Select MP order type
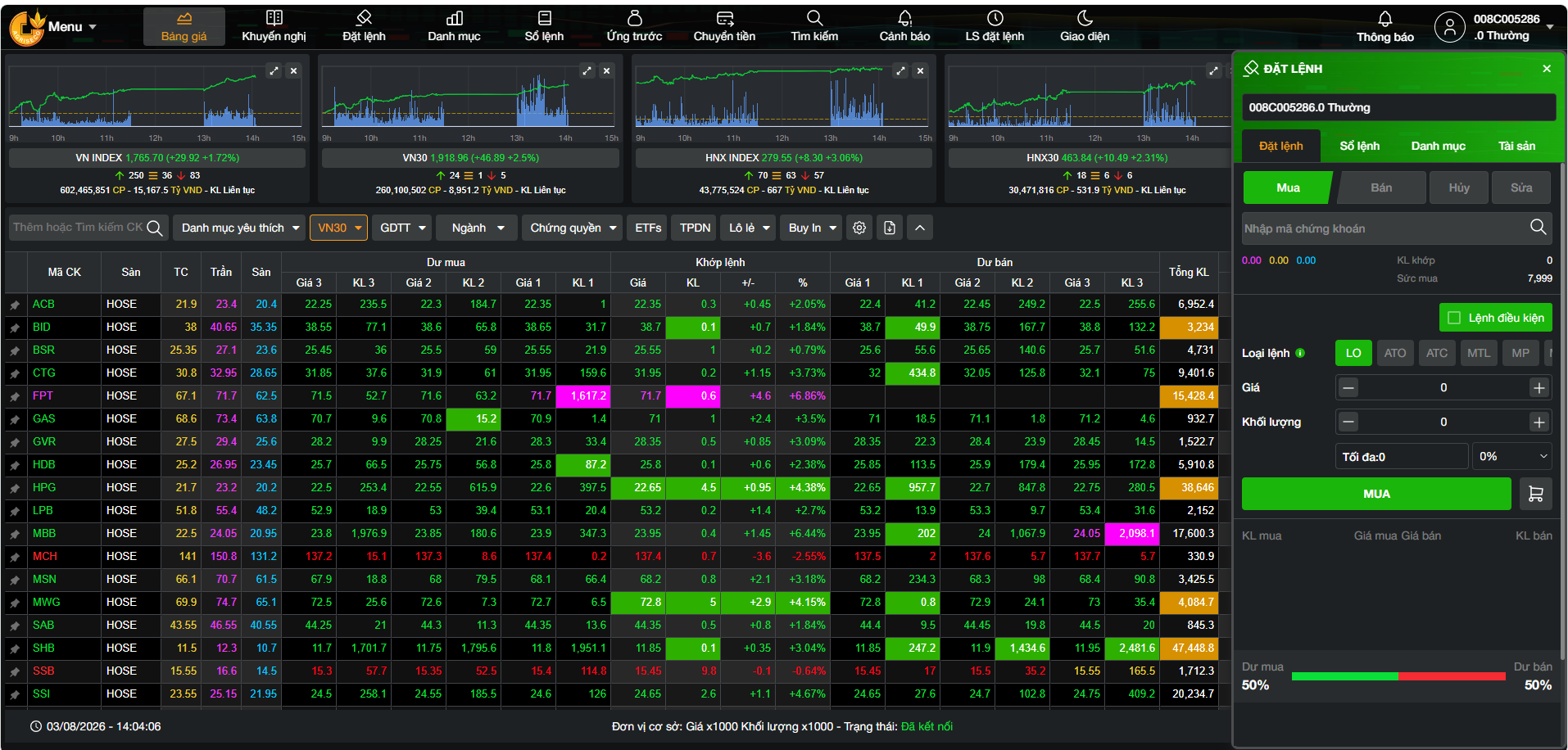Image resolution: width=1568 pixels, height=750 pixels. point(1520,353)
